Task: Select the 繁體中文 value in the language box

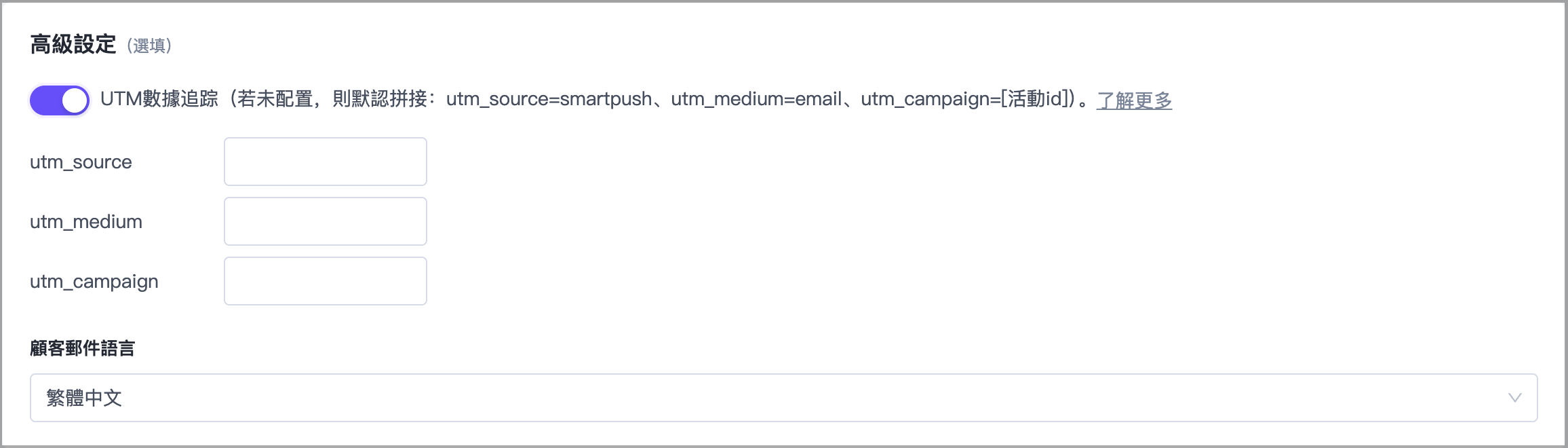Action: tap(84, 398)
